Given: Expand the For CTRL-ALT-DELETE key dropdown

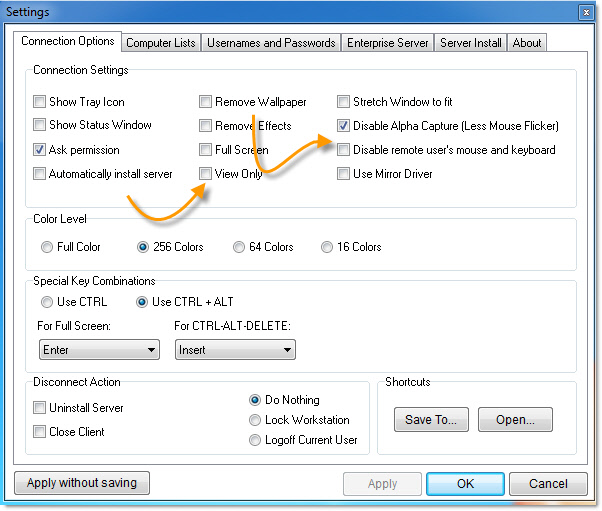Looking at the screenshot, I should pos(235,349).
